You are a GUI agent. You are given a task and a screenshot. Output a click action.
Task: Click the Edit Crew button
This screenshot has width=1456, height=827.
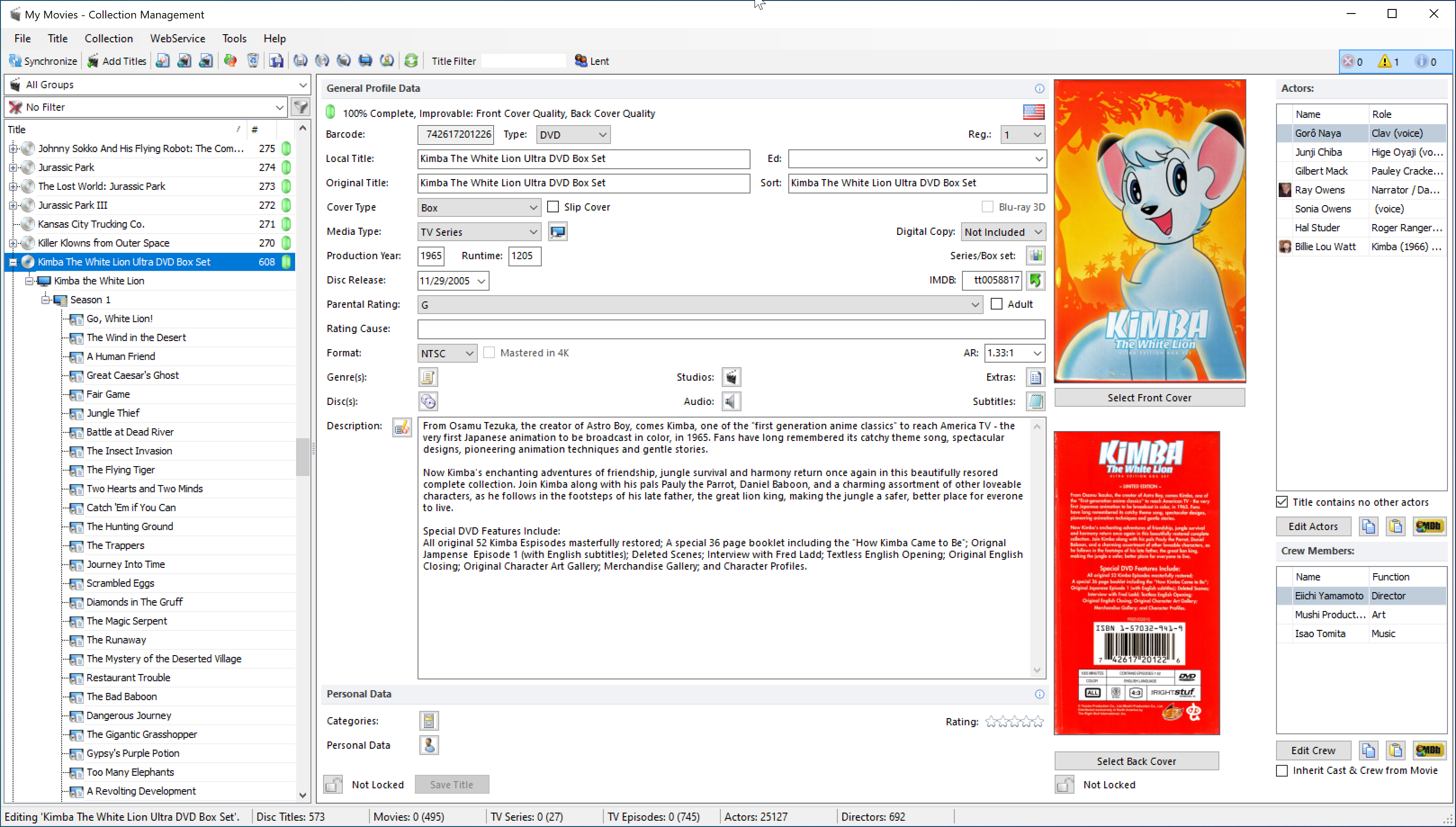(1313, 751)
